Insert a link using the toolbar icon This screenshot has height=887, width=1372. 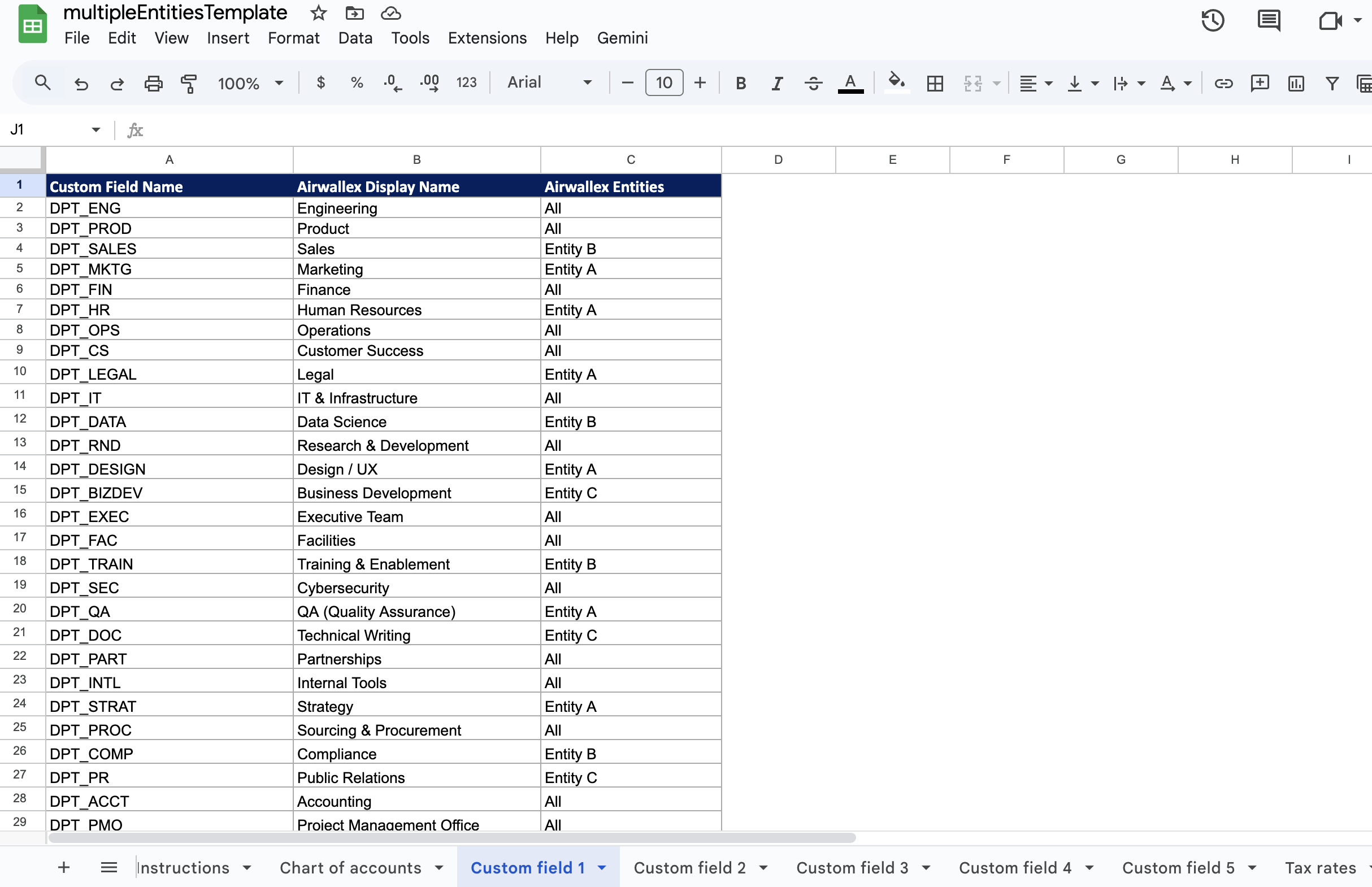point(1223,83)
